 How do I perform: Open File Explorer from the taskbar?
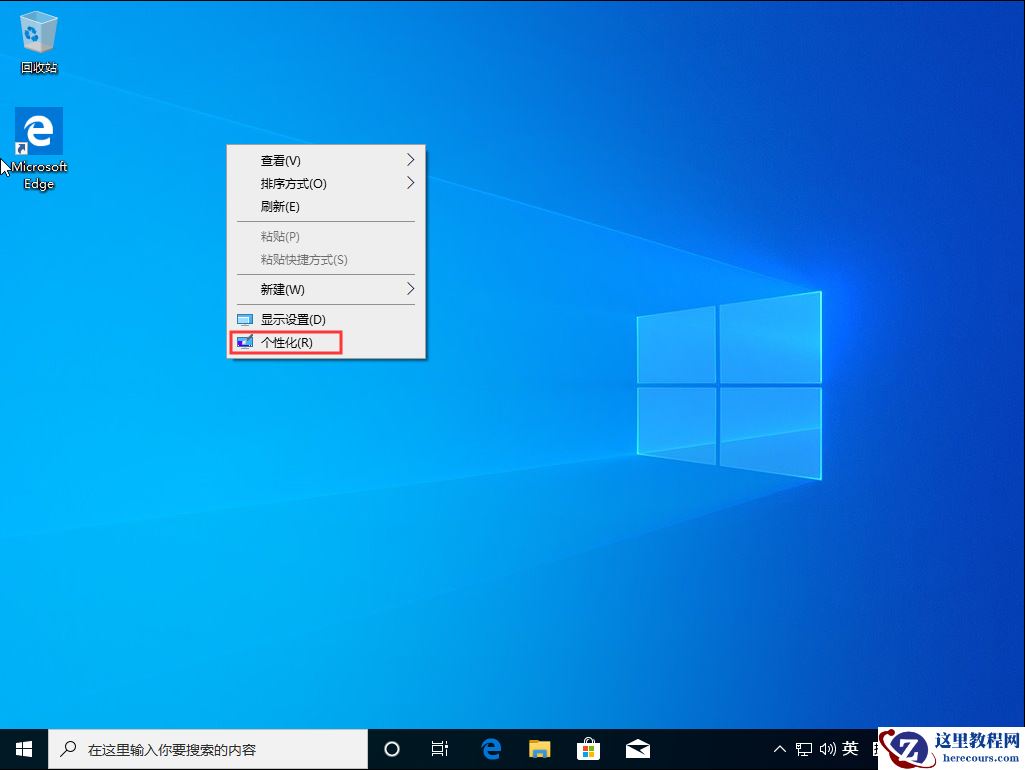point(539,748)
